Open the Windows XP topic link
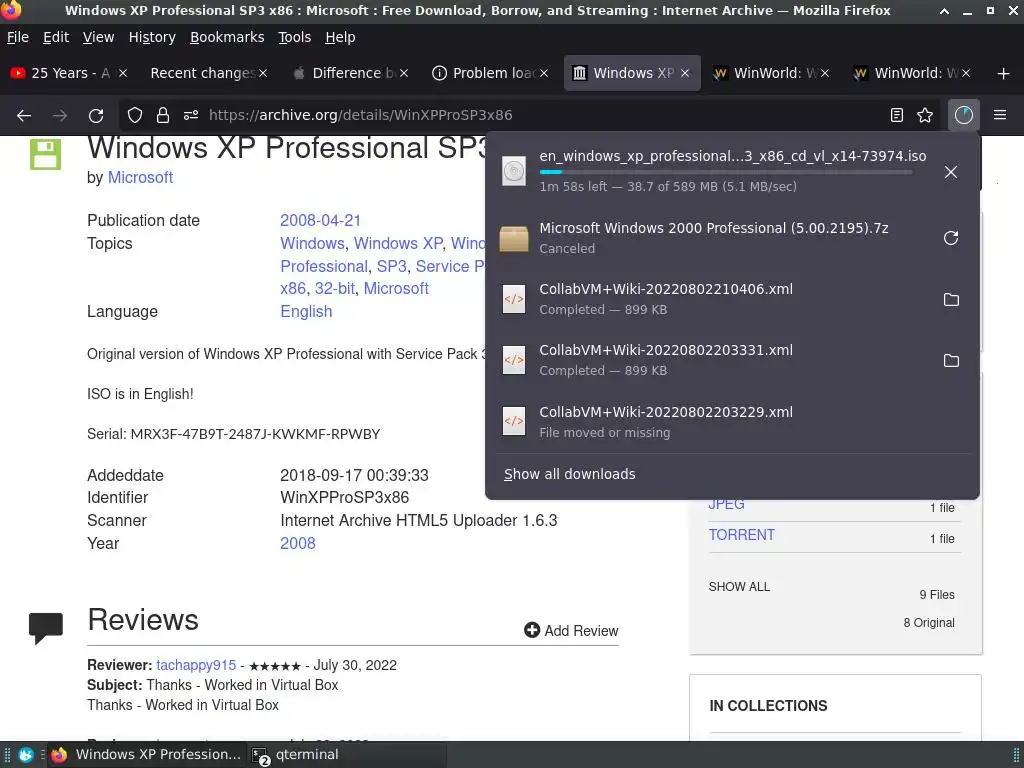1024x768 pixels. click(x=398, y=244)
